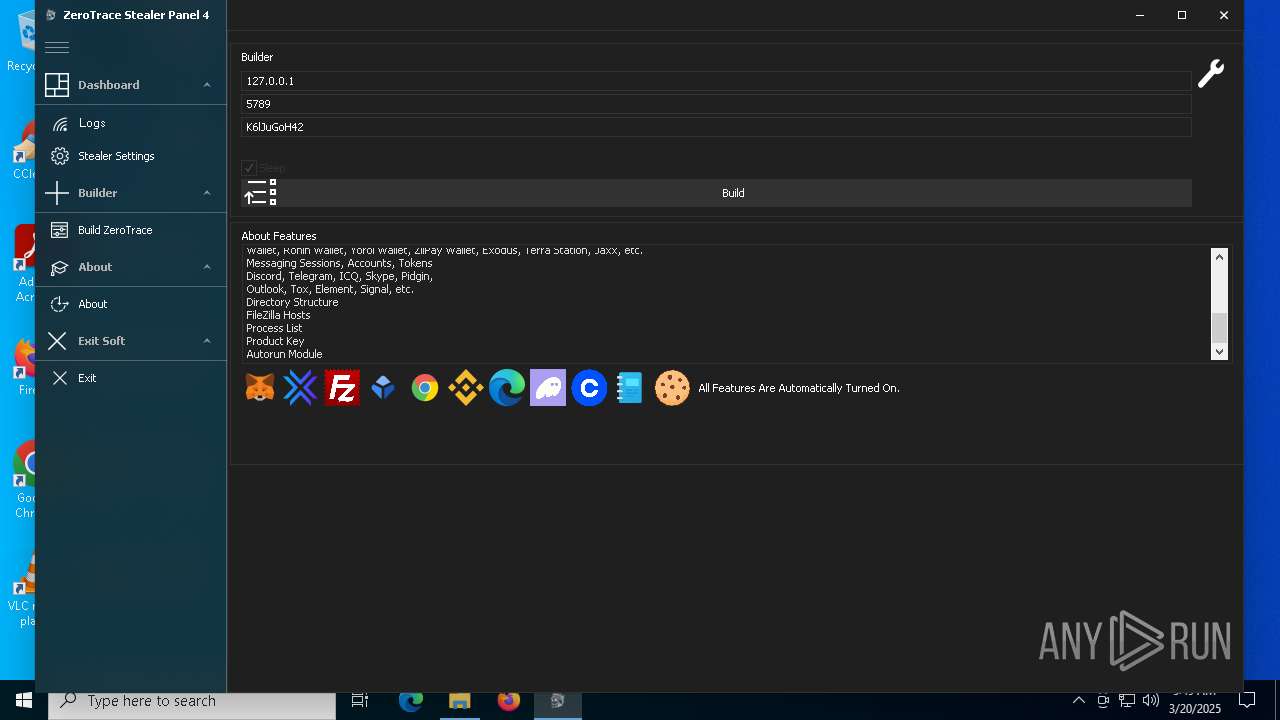This screenshot has height=720, width=1280.
Task: Click the Builder plus icon
Action: point(57,193)
